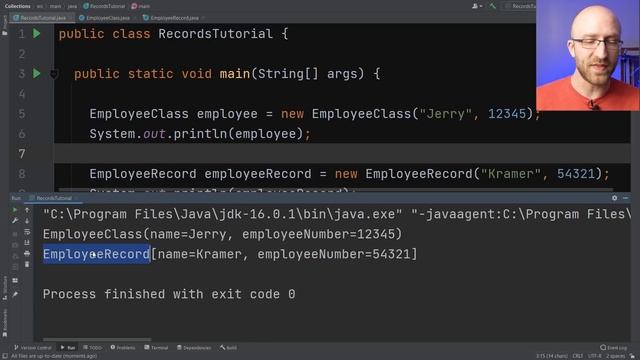Open Terminal tool window
640x360 pixels.
tap(156, 348)
